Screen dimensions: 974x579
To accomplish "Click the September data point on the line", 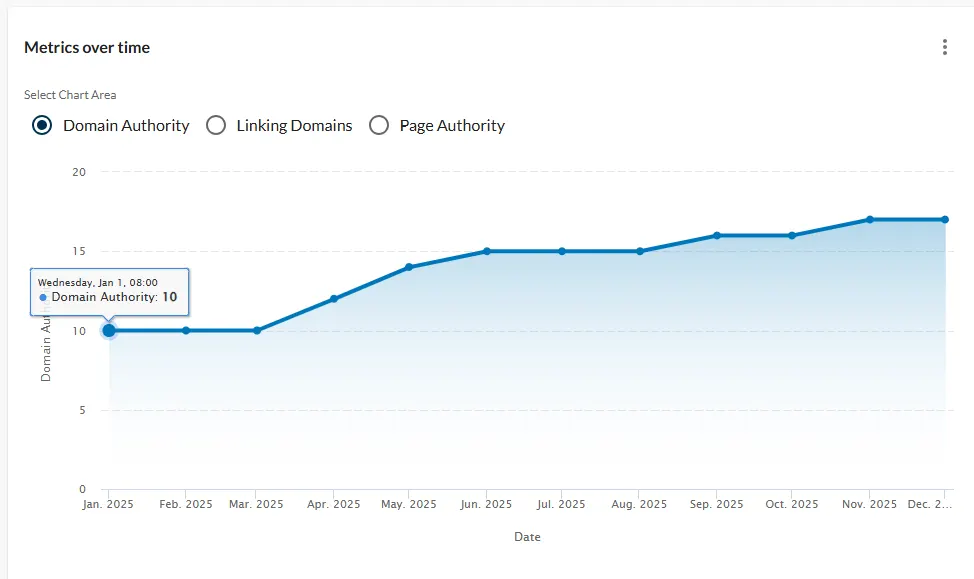I will tap(715, 235).
